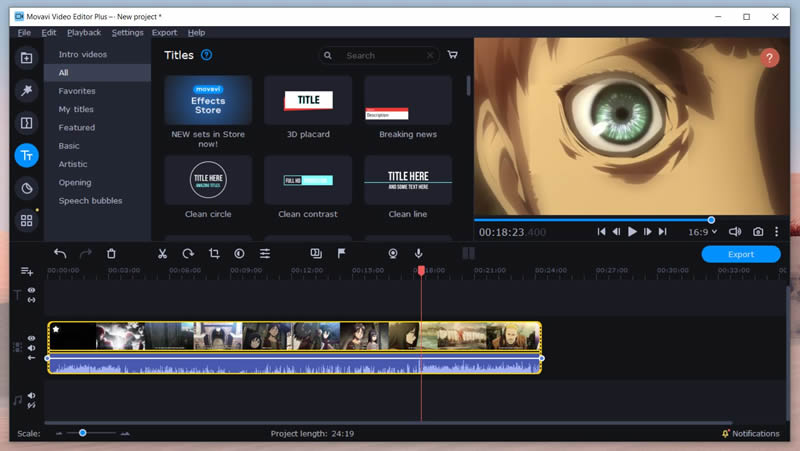The height and width of the screenshot is (451, 800).
Task: Select Basic title category
Action: pyautogui.click(x=69, y=146)
